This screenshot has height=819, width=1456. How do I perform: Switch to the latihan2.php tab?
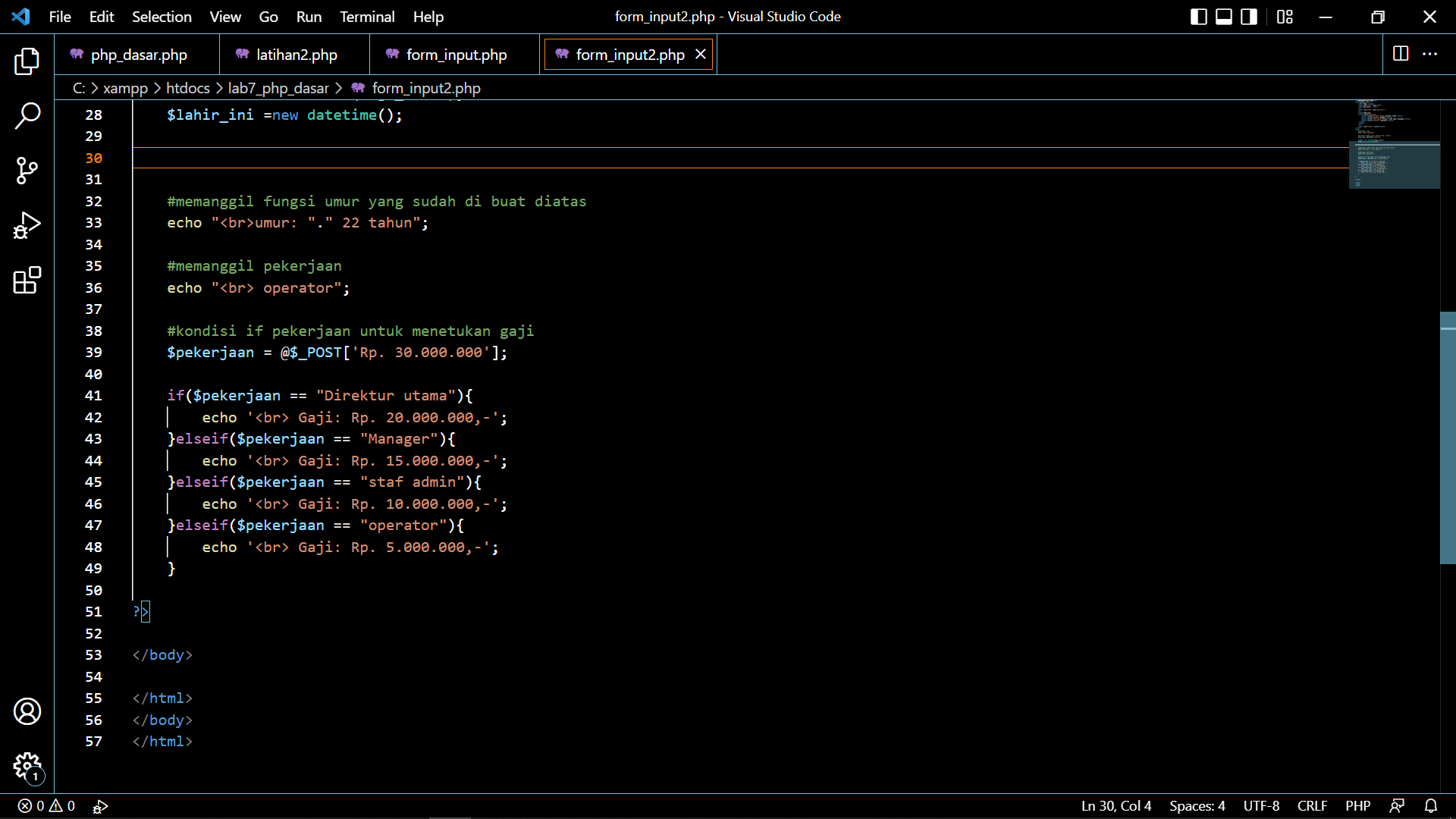pos(297,54)
